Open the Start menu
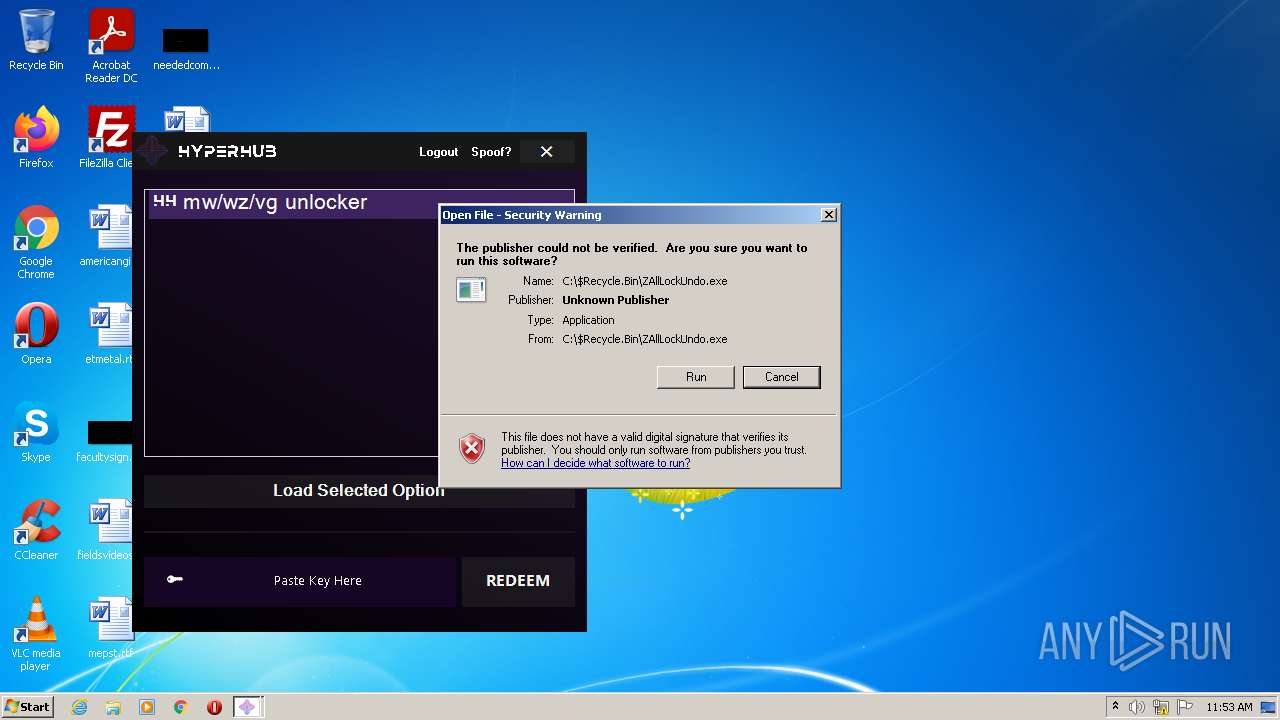1280x720 pixels. [x=27, y=707]
